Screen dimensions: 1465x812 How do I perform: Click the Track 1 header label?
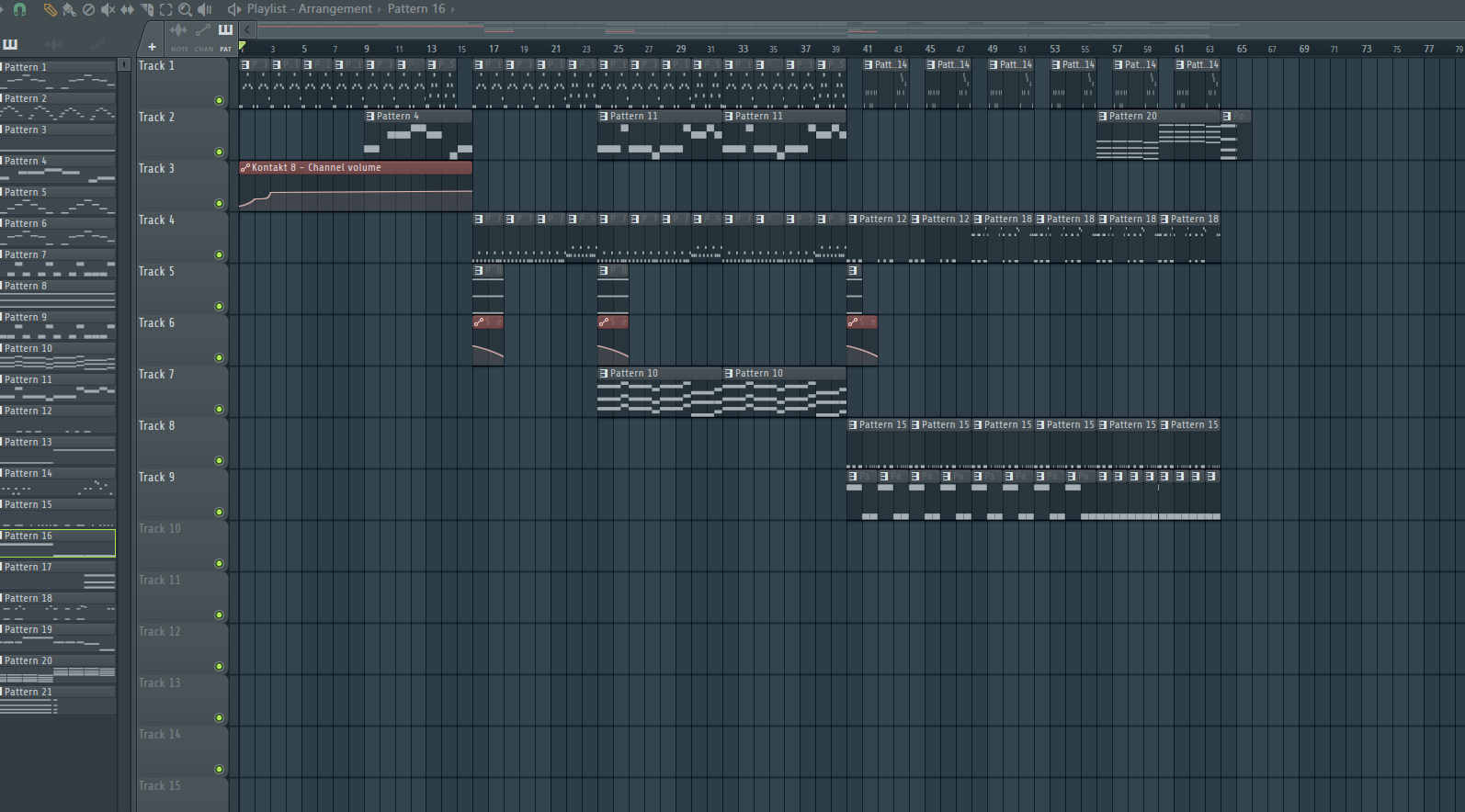(156, 66)
